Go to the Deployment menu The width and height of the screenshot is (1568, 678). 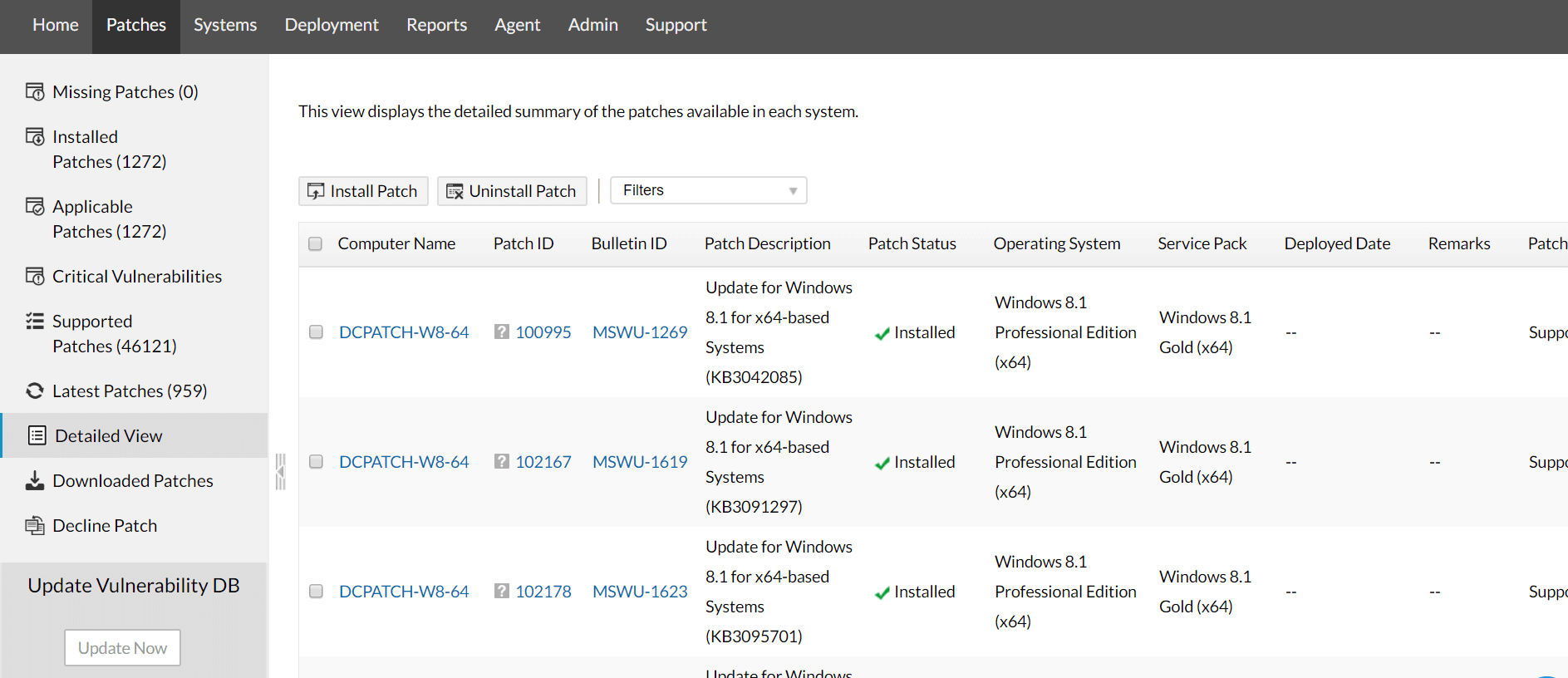click(332, 25)
